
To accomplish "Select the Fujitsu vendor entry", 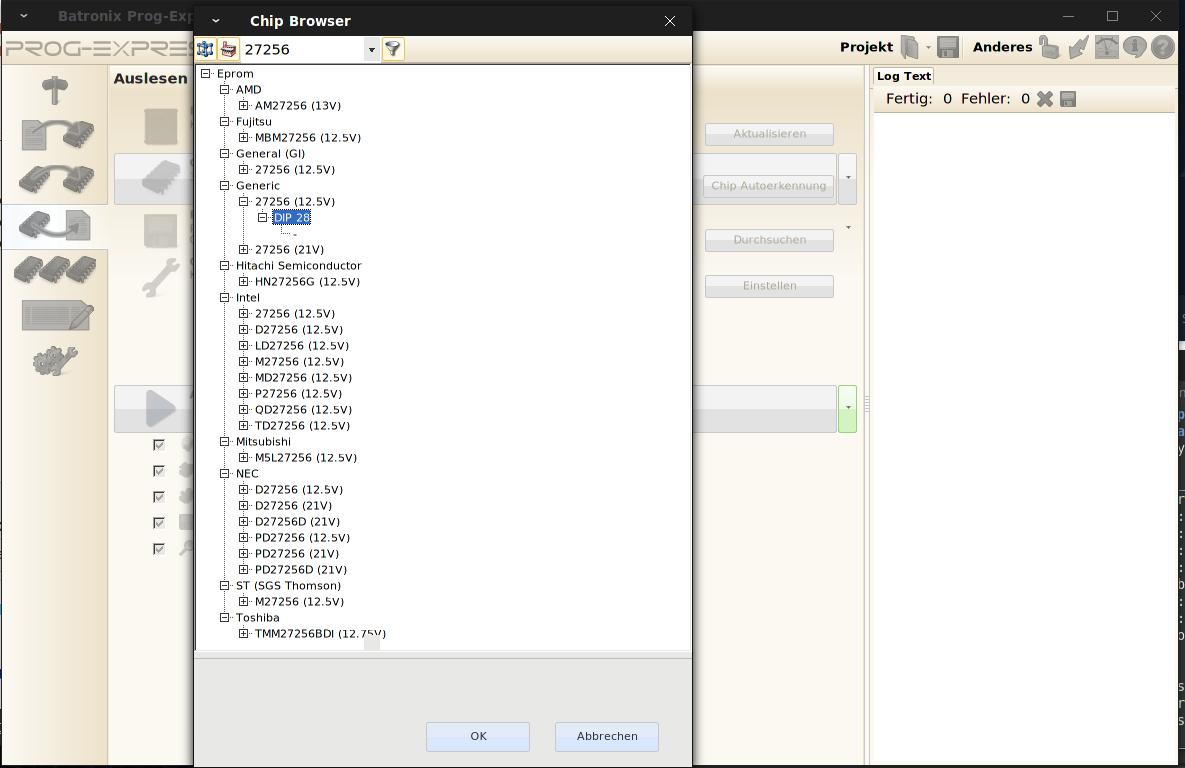I will [253, 122].
